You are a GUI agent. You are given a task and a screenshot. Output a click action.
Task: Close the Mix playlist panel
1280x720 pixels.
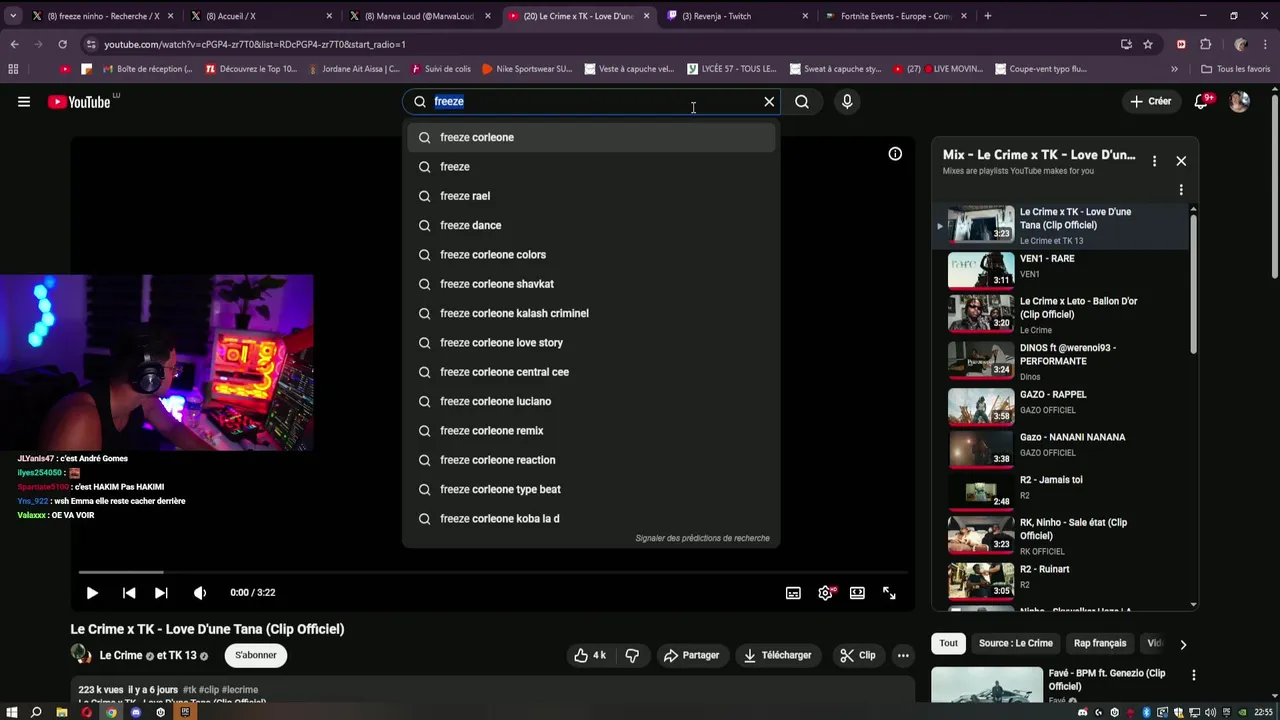click(x=1181, y=161)
